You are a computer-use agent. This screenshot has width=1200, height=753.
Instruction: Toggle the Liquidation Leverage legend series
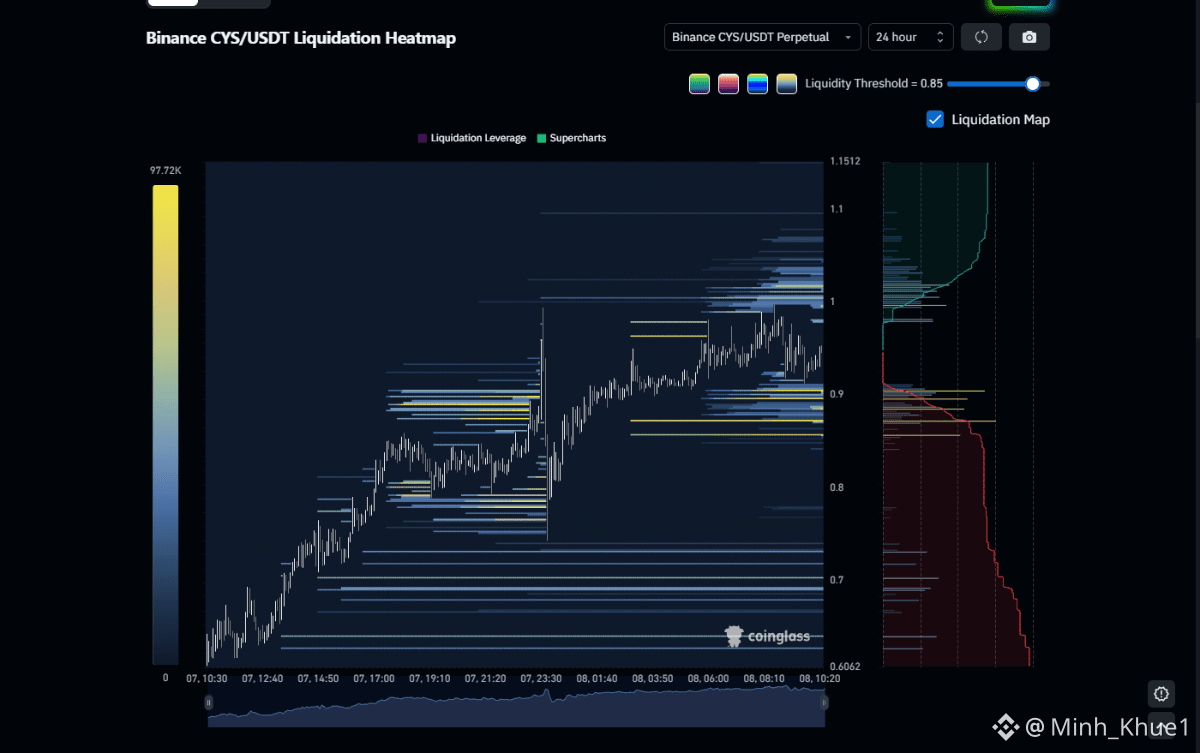[x=472, y=138]
